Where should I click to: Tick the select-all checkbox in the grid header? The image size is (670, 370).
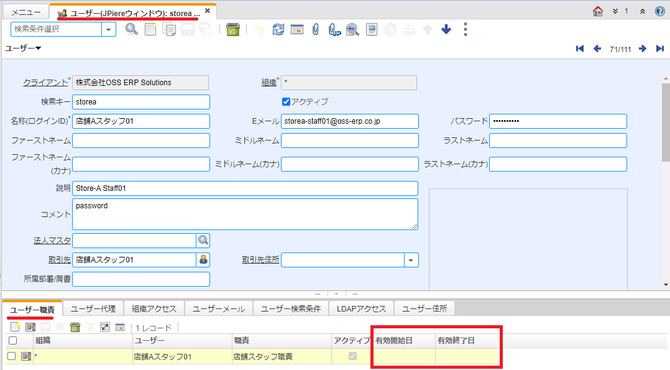point(13,341)
